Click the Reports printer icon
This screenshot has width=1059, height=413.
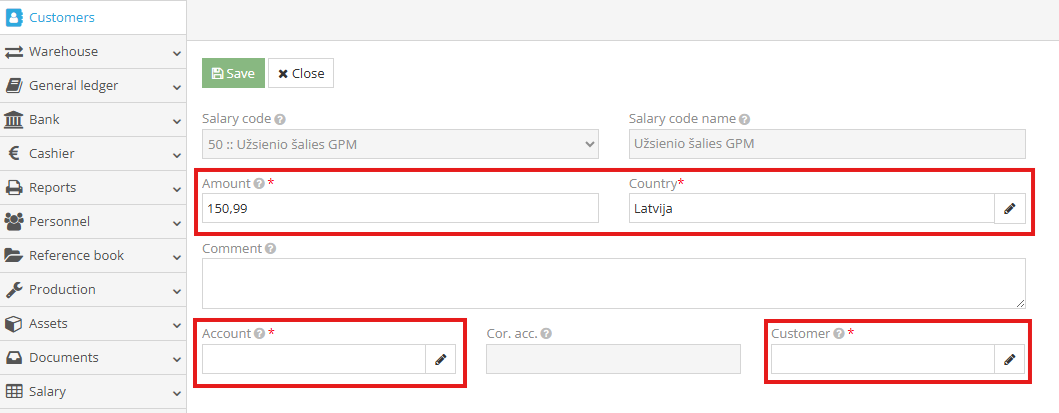[x=14, y=188]
